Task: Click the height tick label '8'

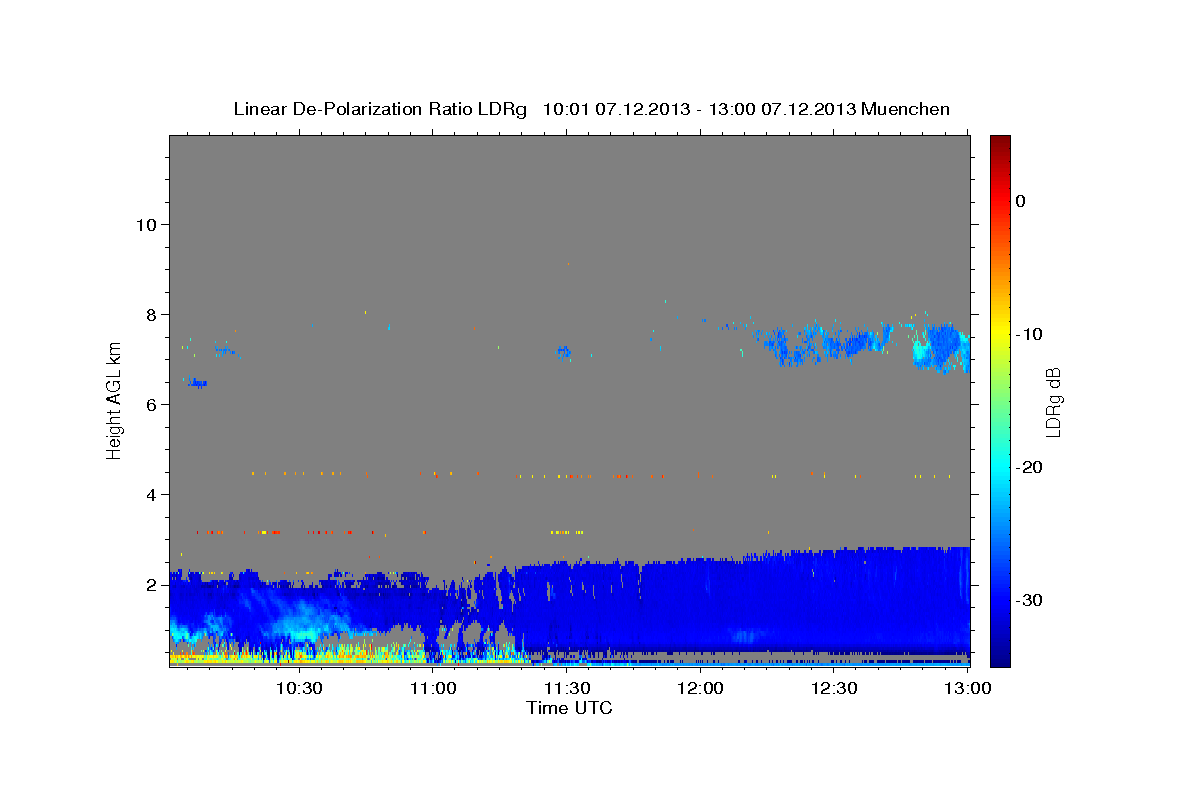Action: click(151, 314)
